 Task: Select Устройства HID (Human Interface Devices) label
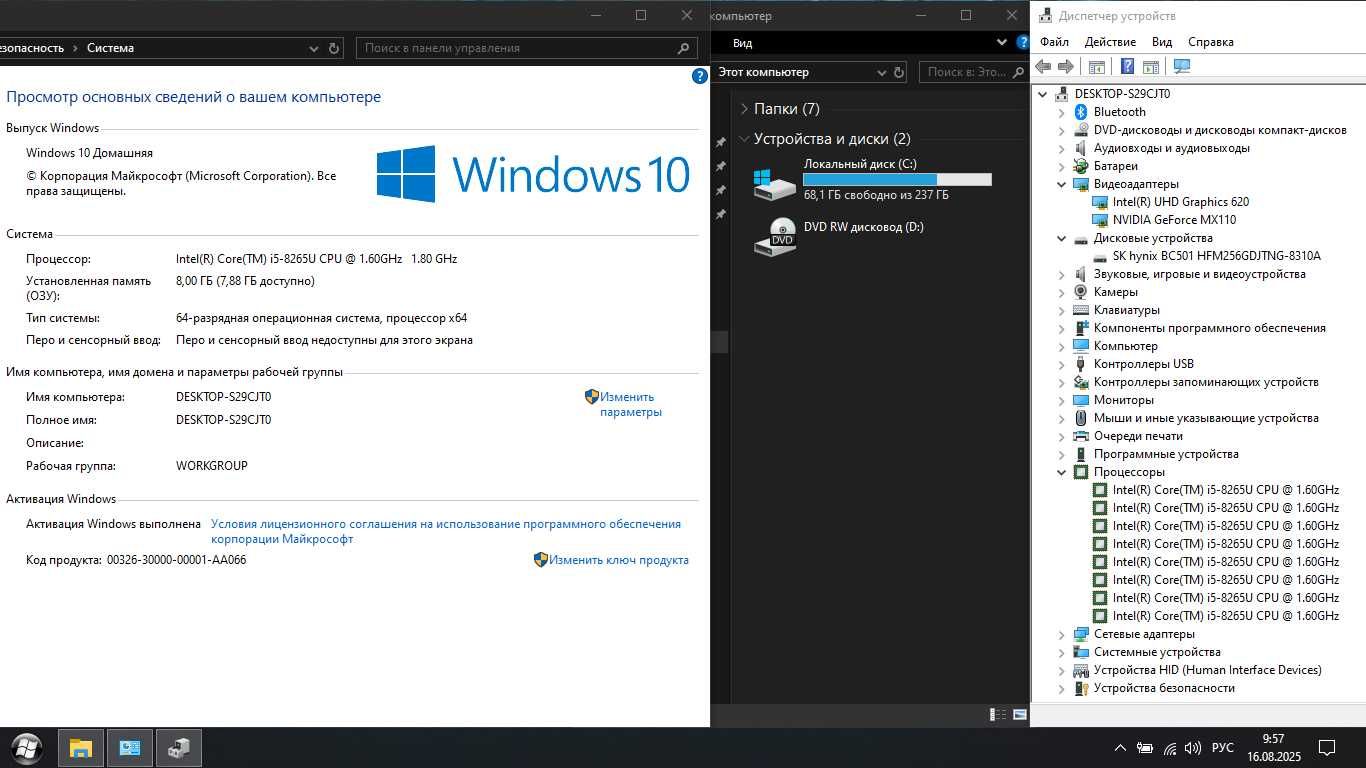(1207, 670)
